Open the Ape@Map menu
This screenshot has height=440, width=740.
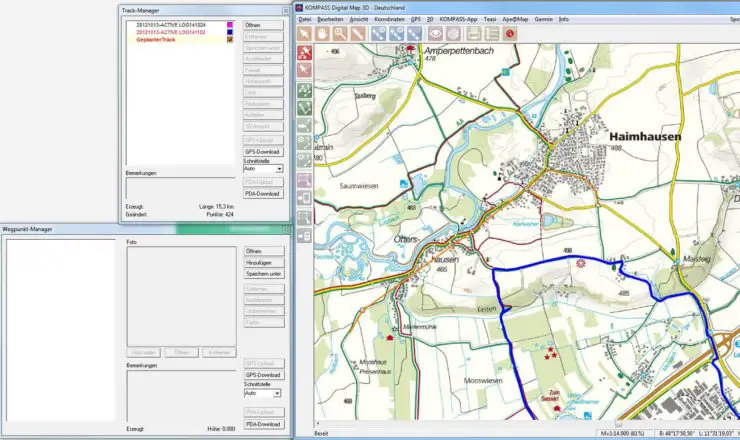click(515, 19)
